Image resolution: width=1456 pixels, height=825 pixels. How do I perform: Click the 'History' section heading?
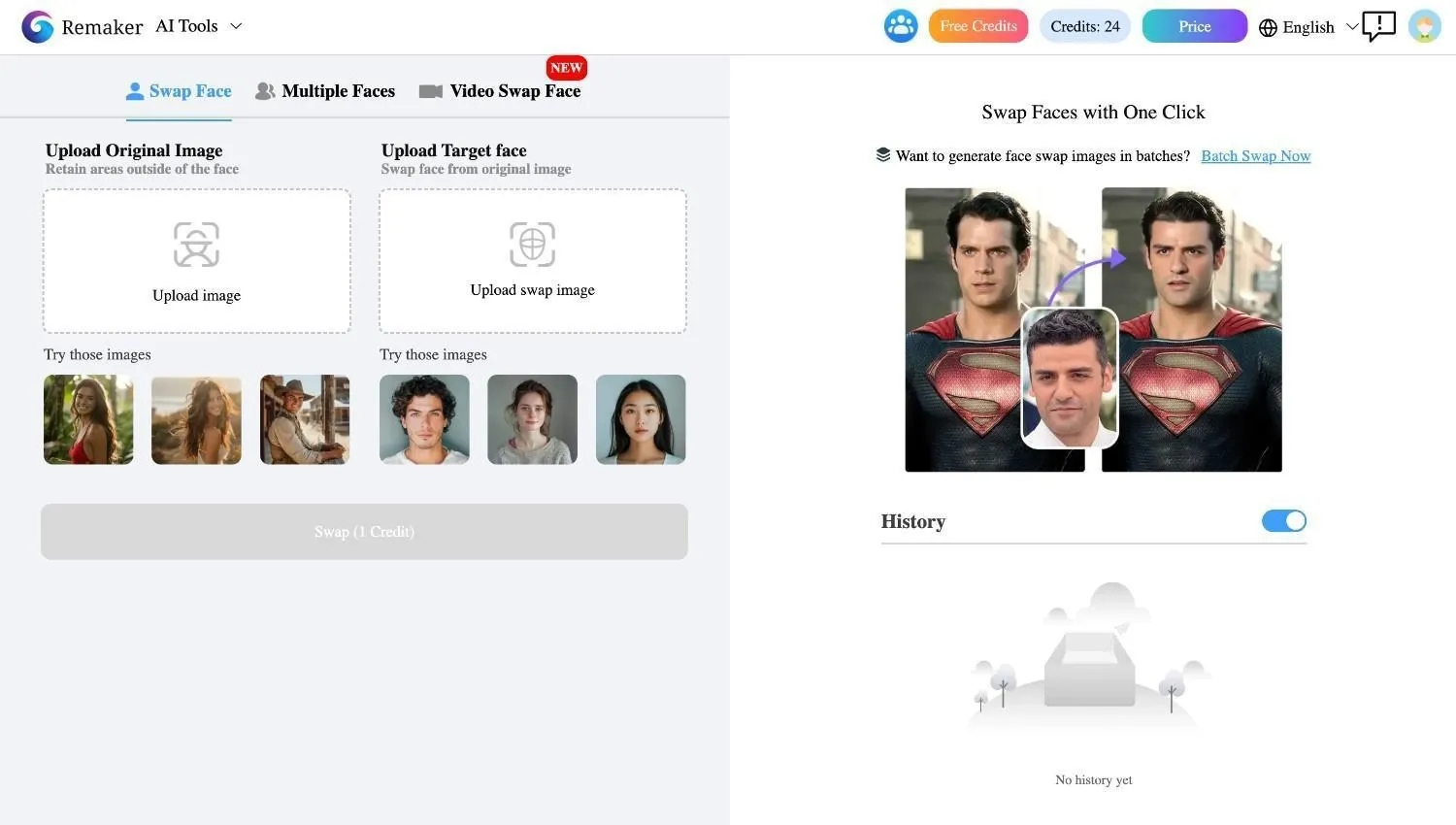pyautogui.click(x=913, y=521)
